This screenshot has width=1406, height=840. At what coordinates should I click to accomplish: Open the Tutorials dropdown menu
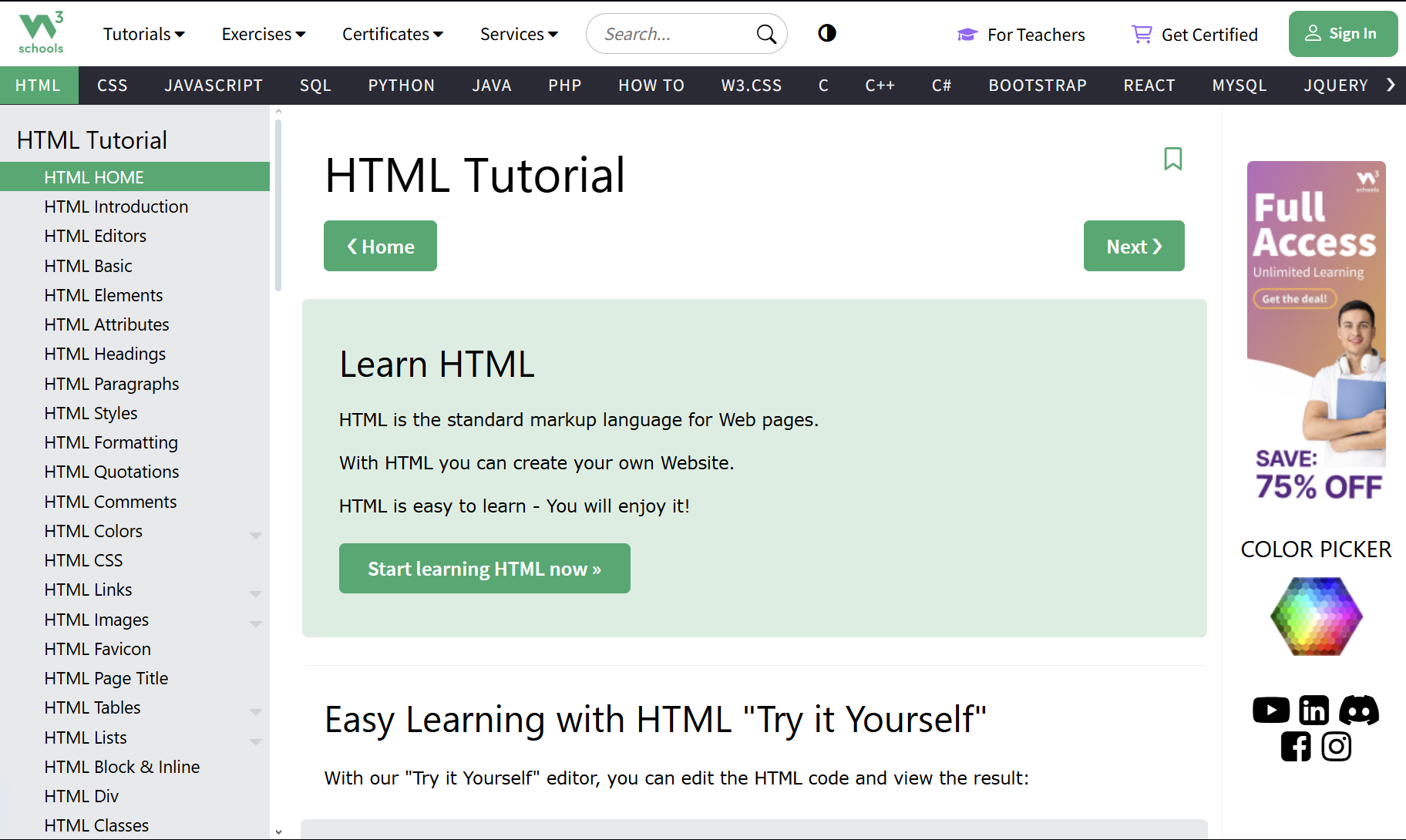143,34
